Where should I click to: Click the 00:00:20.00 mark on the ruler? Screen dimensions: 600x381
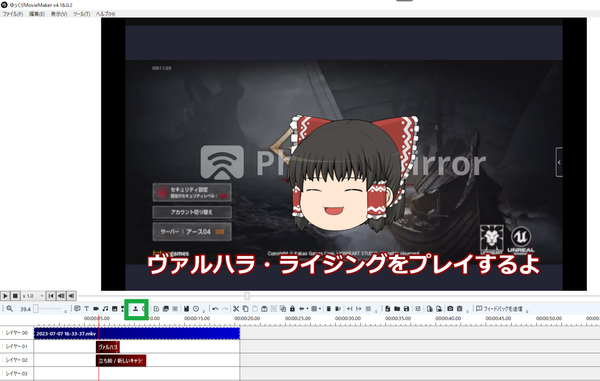pyautogui.click(x=247, y=318)
